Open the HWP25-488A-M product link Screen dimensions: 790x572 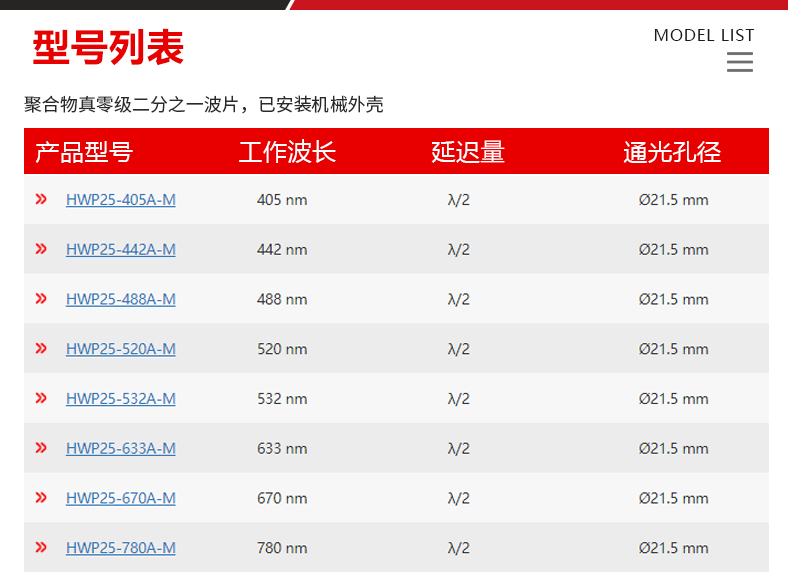(121, 299)
